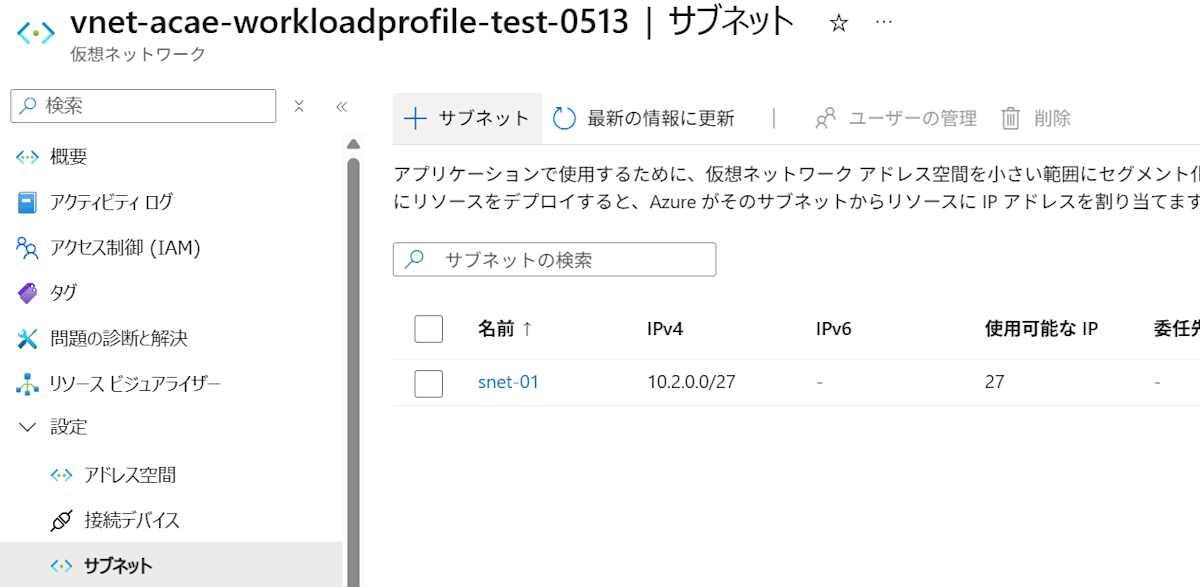The image size is (1200, 587).
Task: Click the sidebar vertical scrollbar
Action: click(353, 370)
